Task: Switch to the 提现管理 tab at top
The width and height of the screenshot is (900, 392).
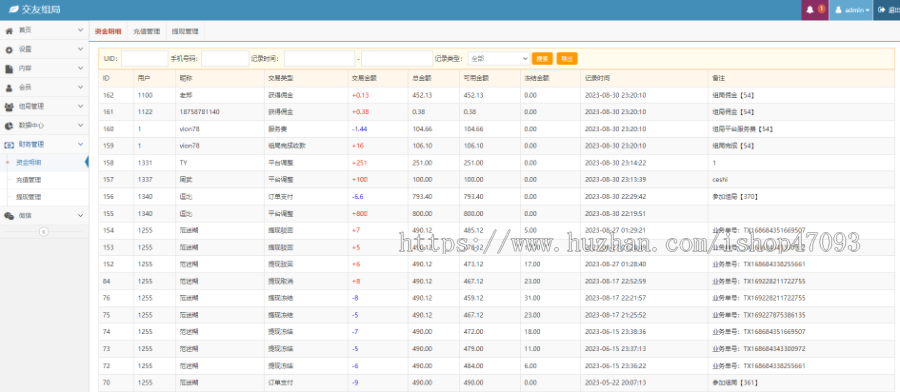Action: tap(185, 32)
